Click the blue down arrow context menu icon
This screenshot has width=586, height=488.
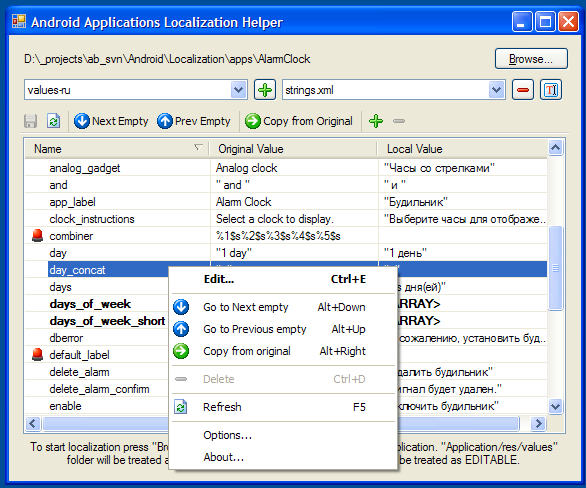(181, 307)
